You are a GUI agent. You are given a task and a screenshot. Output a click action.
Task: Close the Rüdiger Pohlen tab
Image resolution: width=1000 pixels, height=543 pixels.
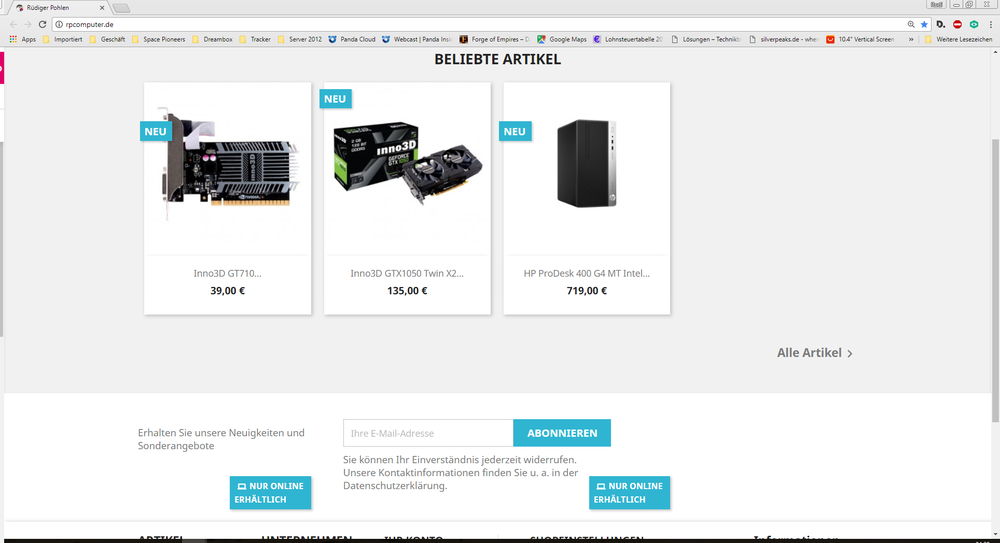click(x=102, y=8)
